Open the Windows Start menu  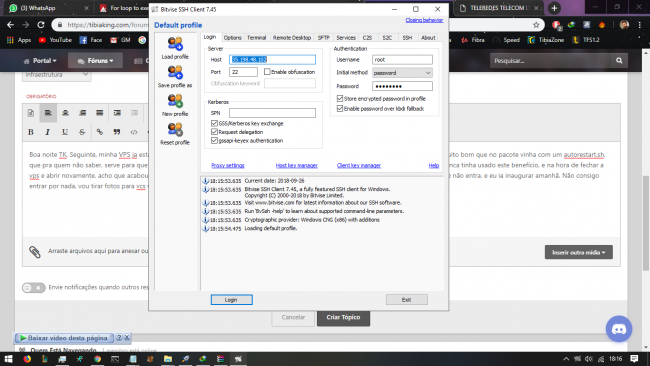8,359
